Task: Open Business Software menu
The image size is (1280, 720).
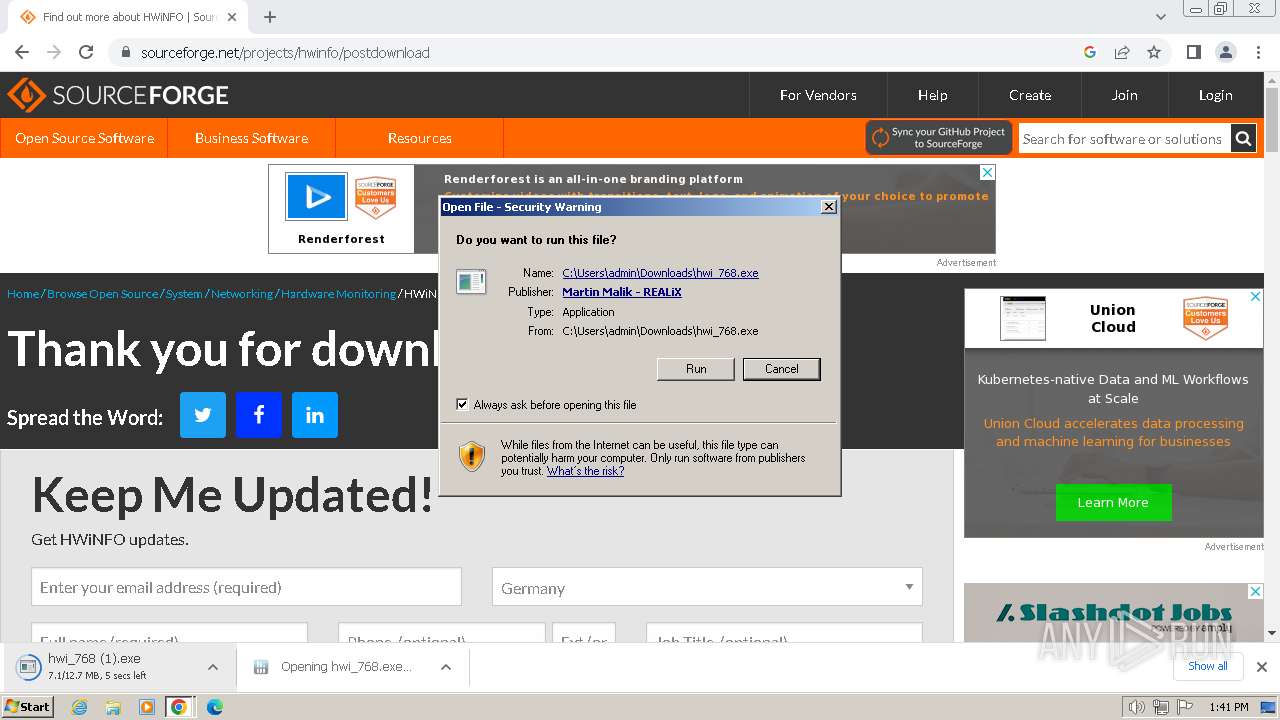Action: (x=251, y=138)
